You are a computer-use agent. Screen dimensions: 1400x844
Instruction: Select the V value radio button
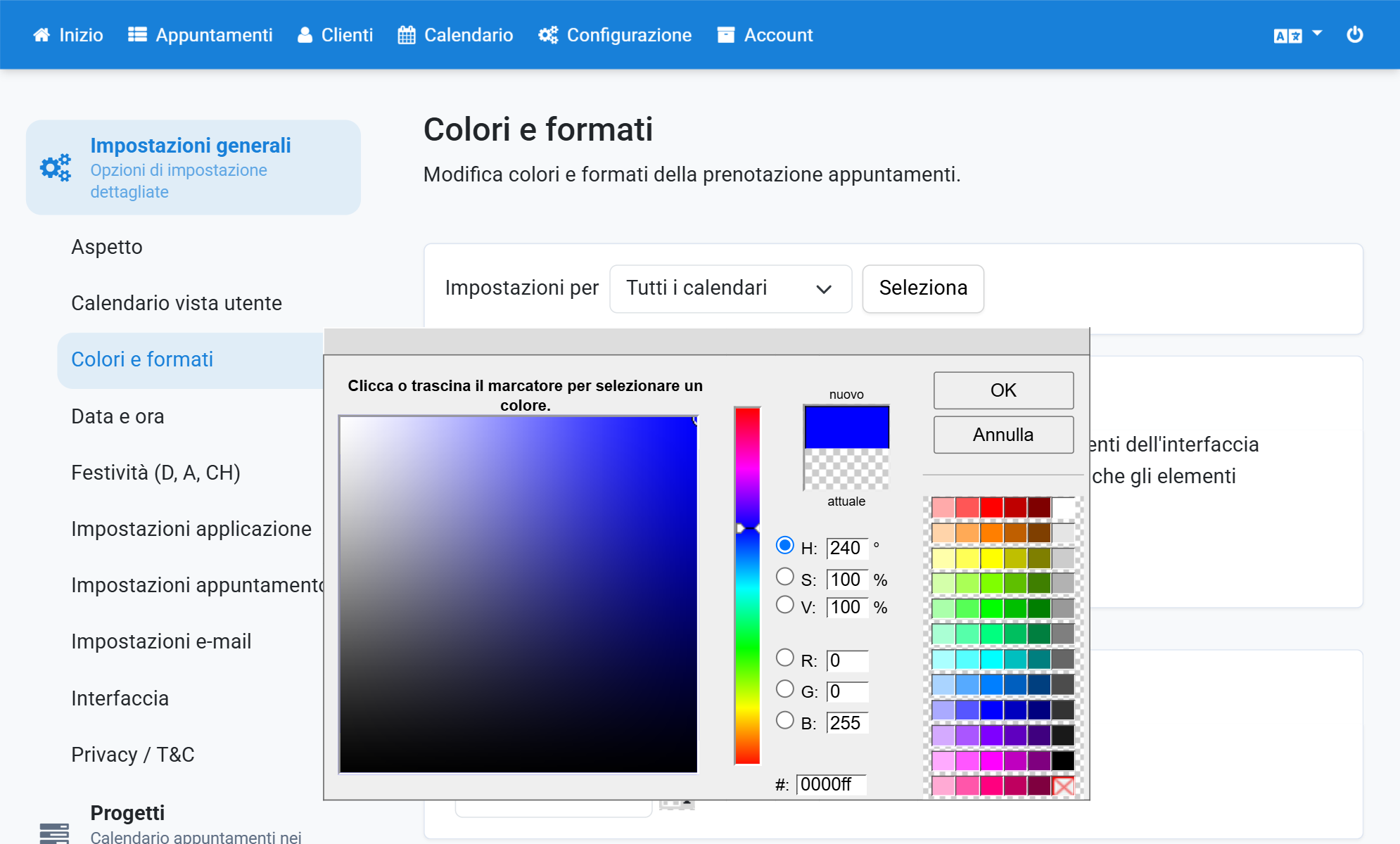(x=785, y=605)
